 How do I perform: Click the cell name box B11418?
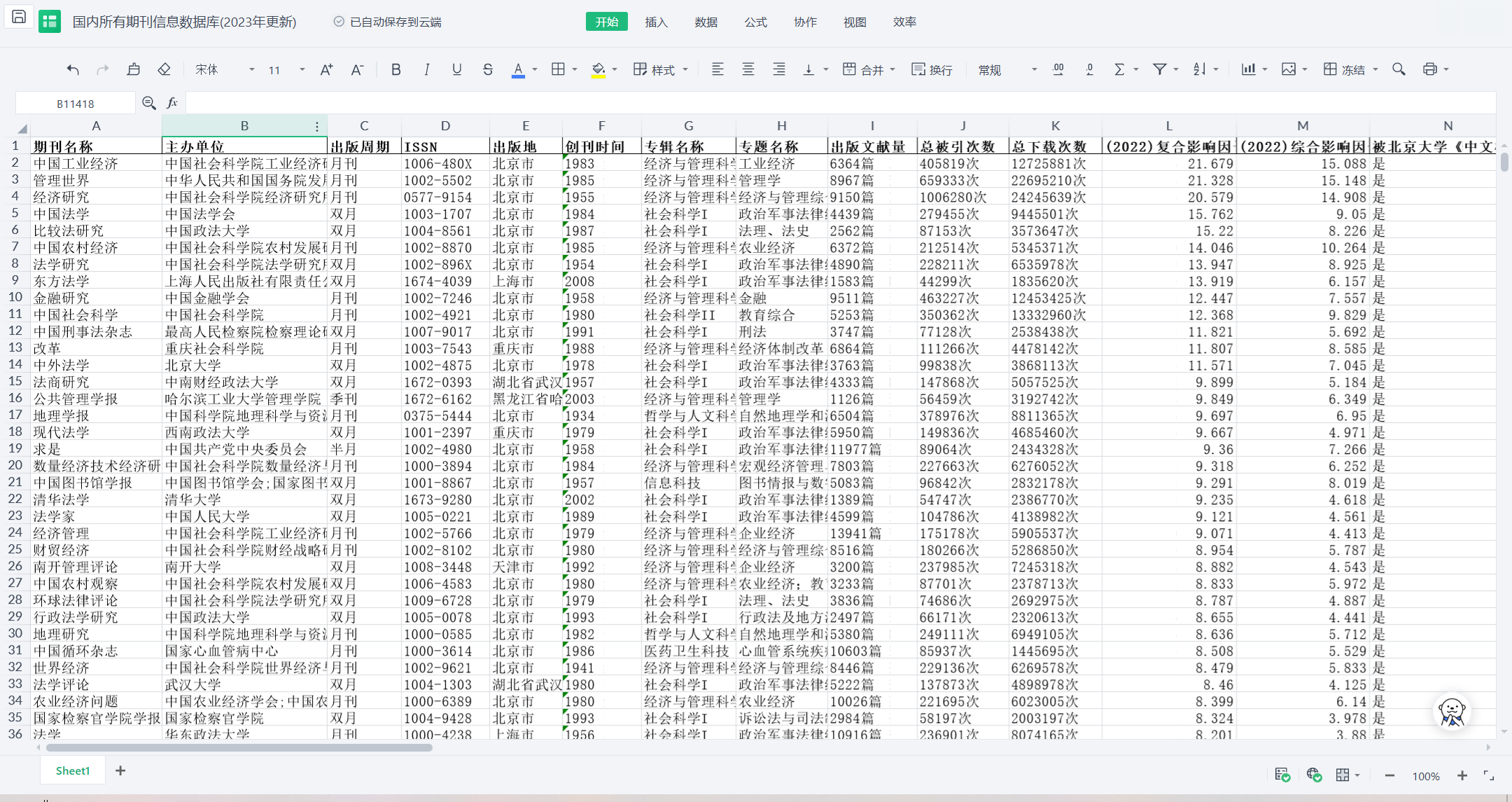[x=76, y=104]
